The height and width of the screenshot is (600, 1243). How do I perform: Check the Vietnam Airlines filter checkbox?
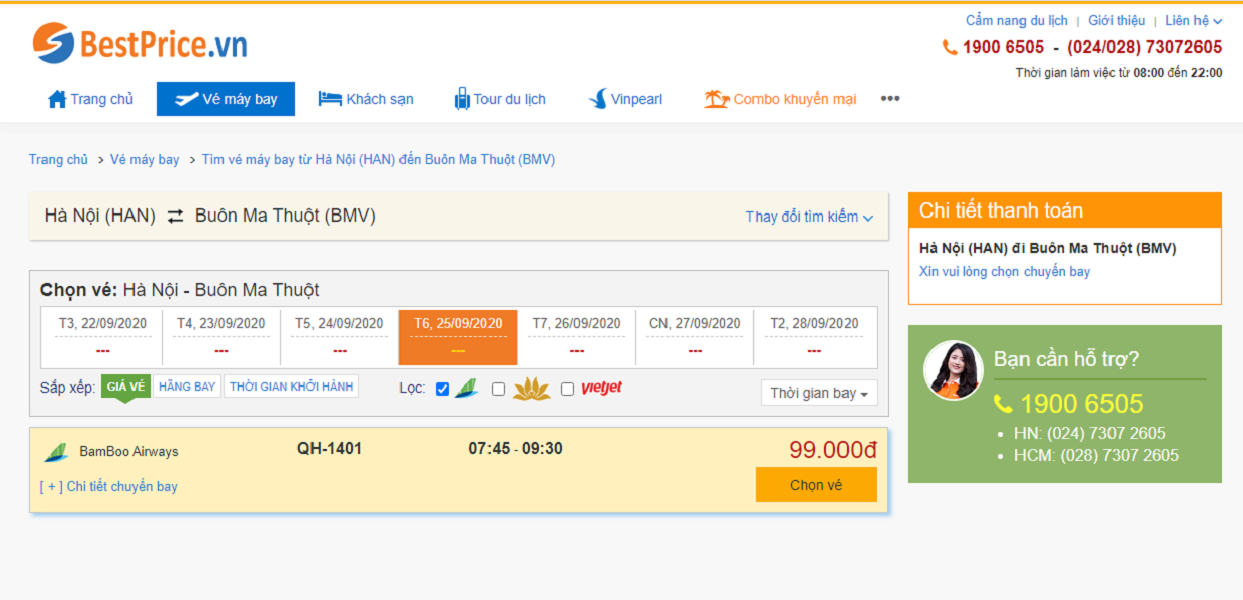499,389
